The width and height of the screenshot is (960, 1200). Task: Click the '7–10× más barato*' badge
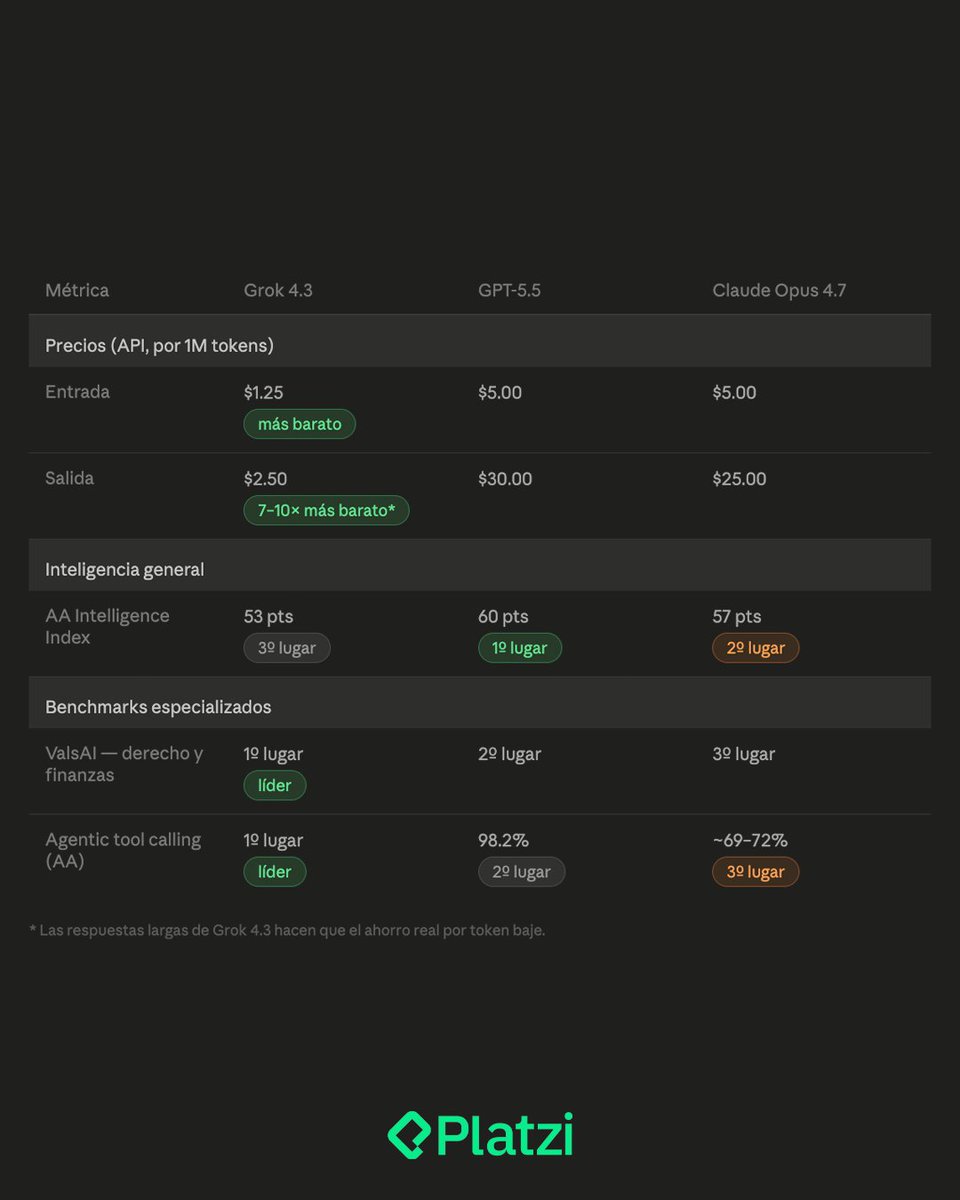point(326,510)
